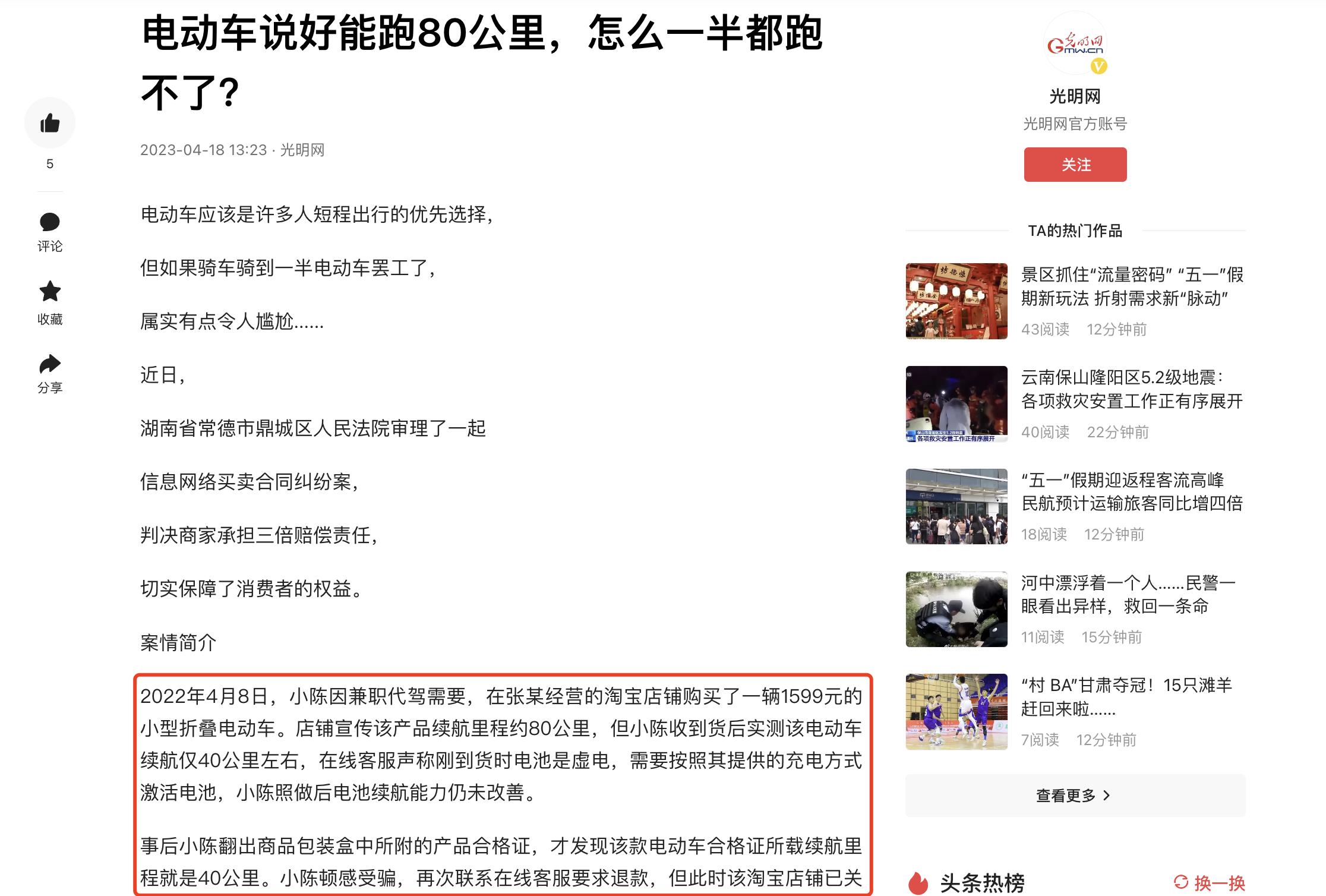Viewport: 1326px width, 896px height.
Task: Toggle favoriting the article via 收藏
Action: coord(50,292)
